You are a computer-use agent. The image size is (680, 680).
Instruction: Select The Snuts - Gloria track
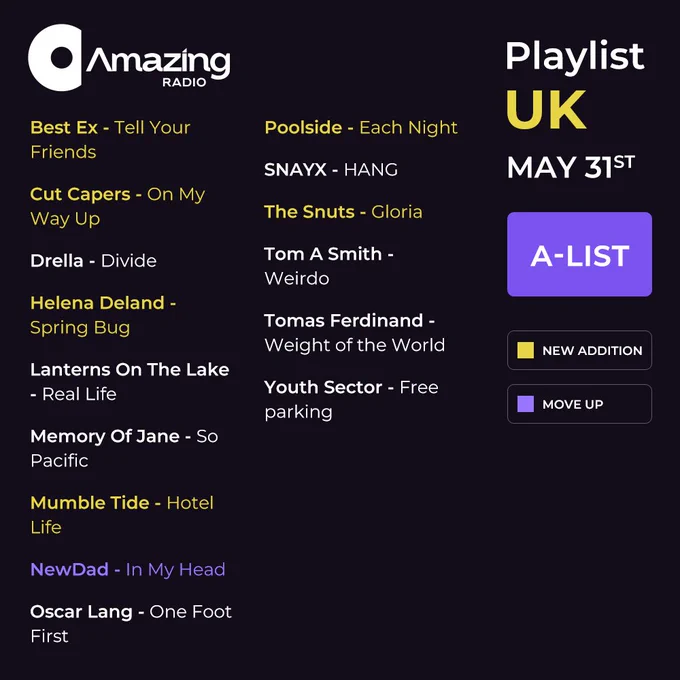(343, 212)
